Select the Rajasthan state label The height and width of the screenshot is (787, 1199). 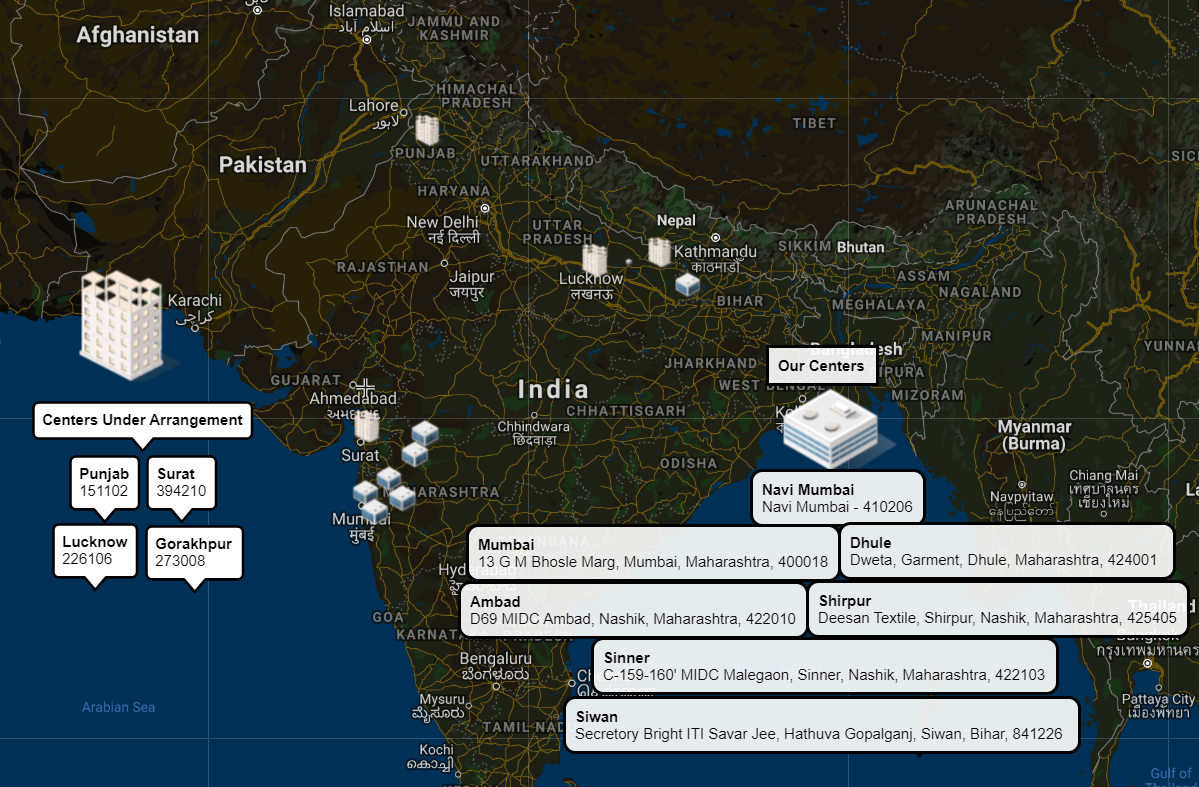click(x=383, y=267)
